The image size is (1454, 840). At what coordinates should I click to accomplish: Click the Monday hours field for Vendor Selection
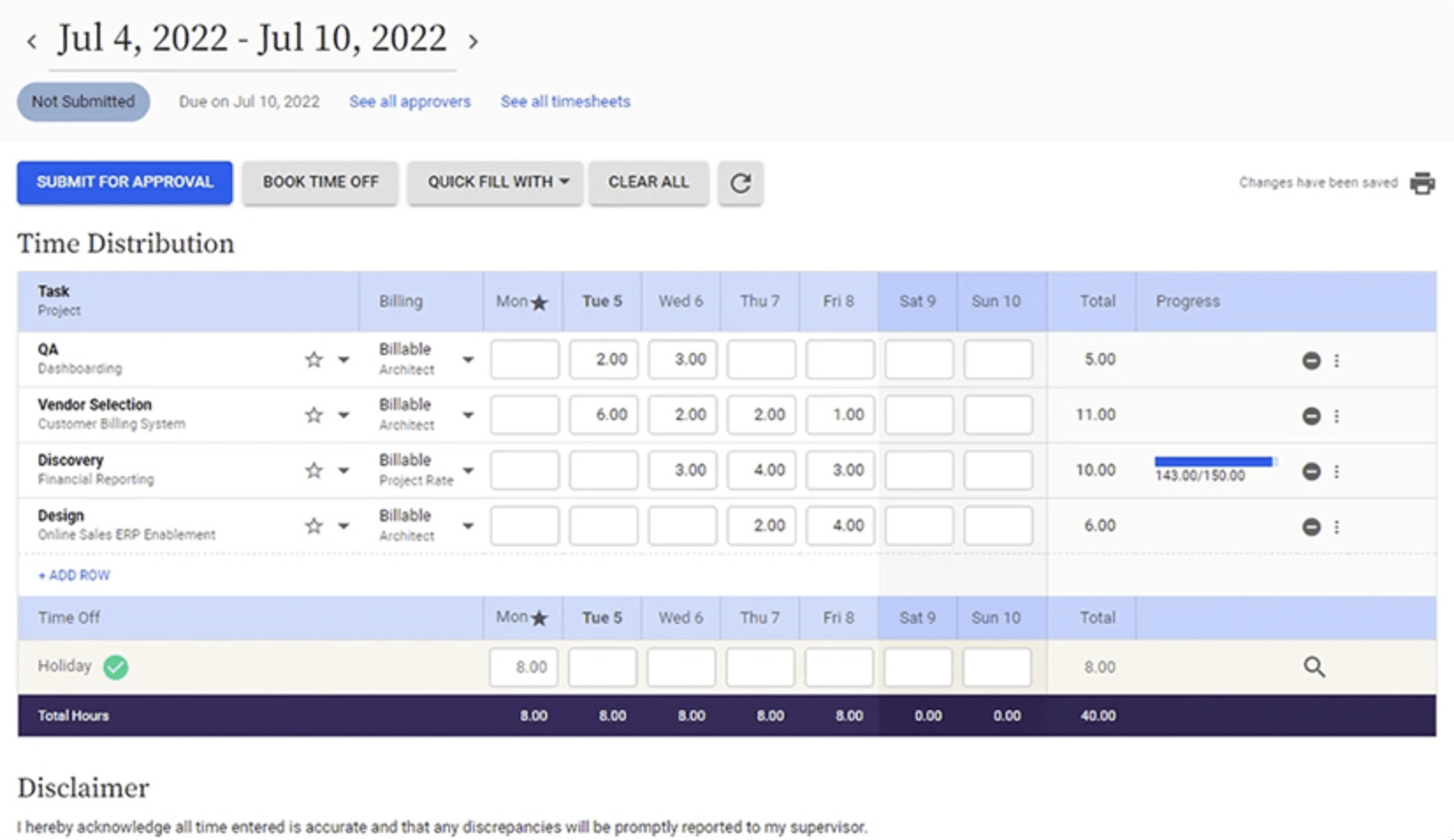524,415
